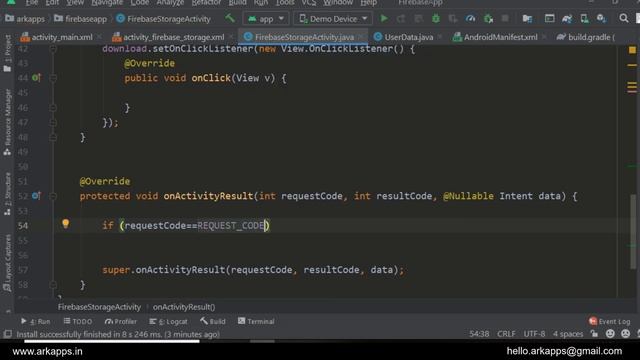Open the Terminal tool window
Image resolution: width=640 pixels, height=360 pixels.
pyautogui.click(x=256, y=321)
